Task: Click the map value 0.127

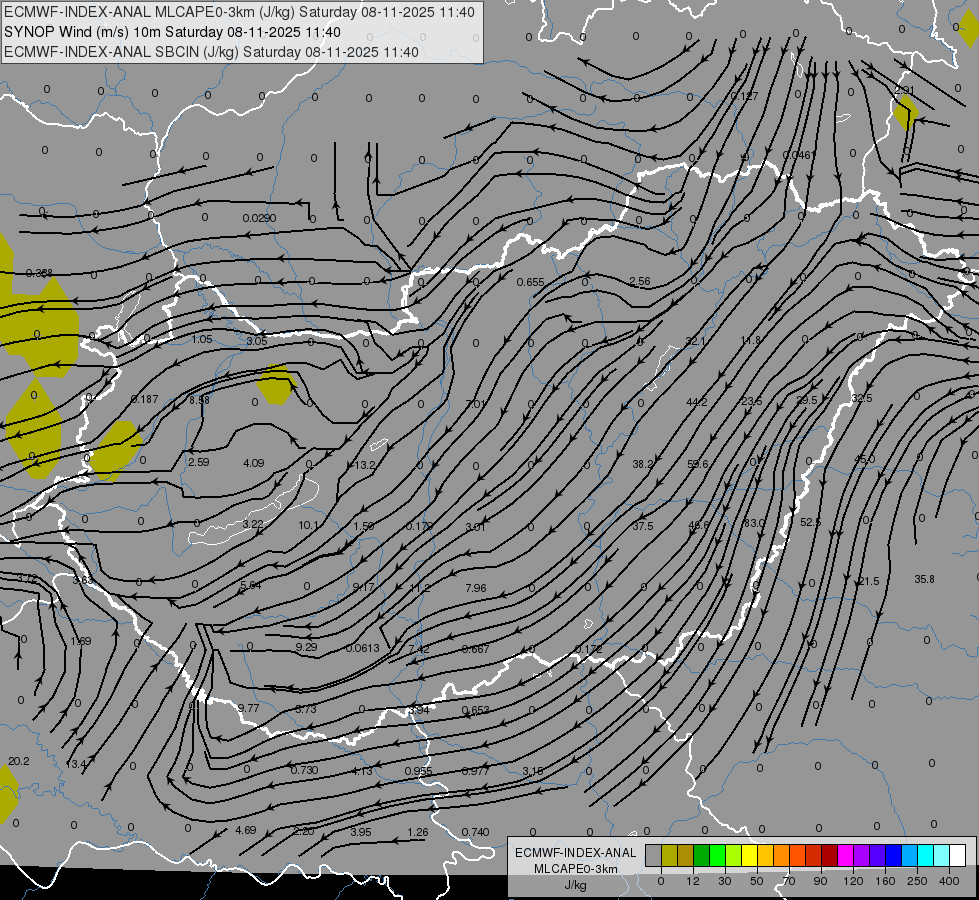Action: coord(744,96)
